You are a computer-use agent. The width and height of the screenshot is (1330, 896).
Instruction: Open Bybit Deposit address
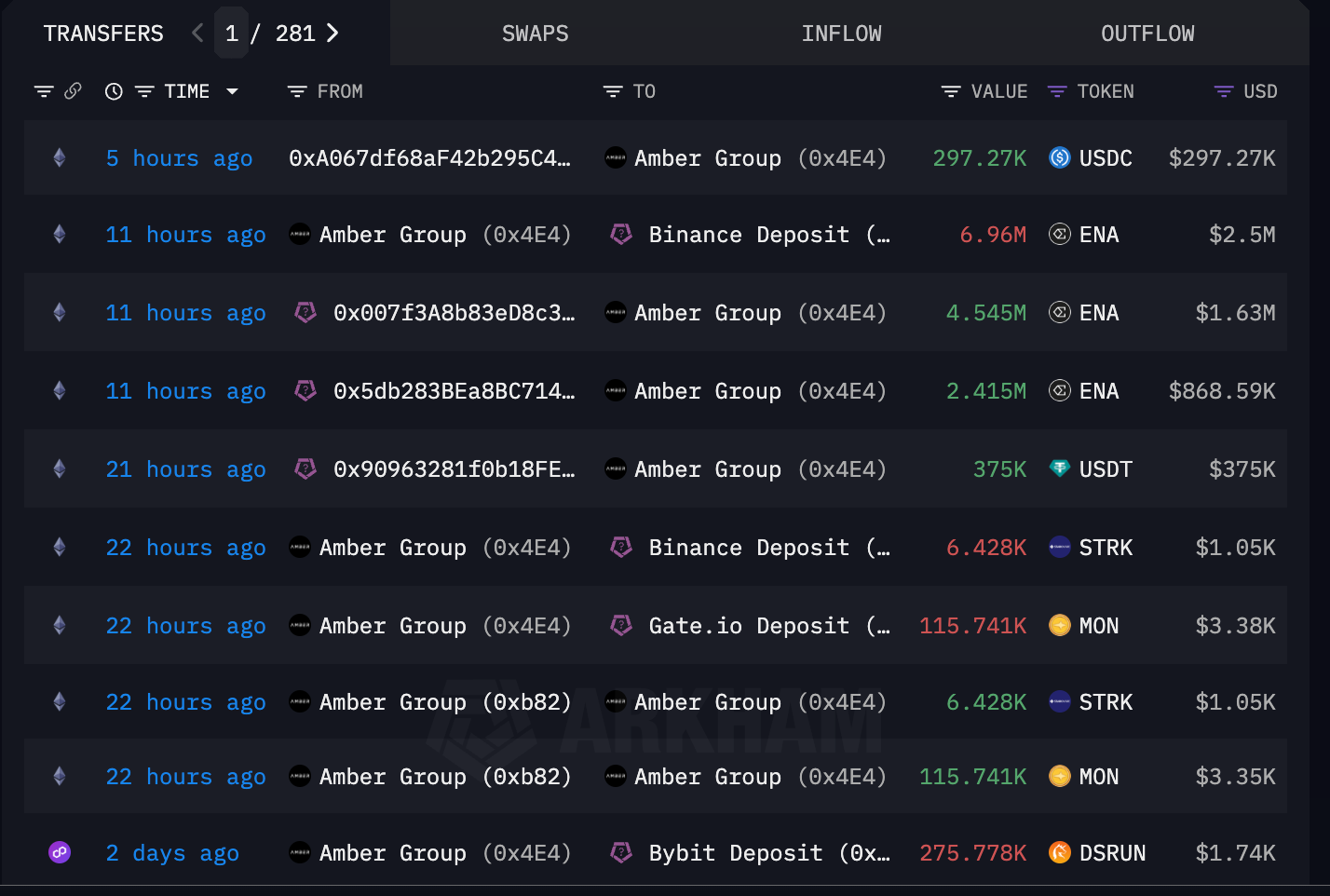769,853
